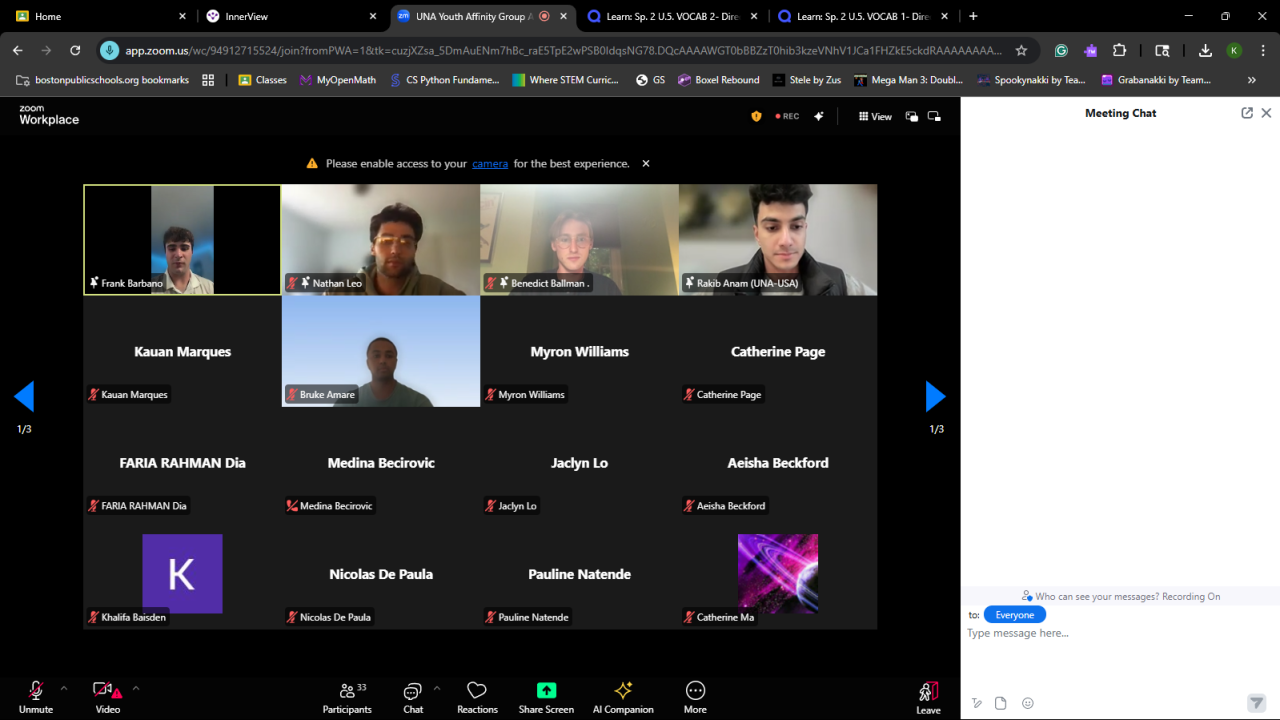Open a new browser tab
Screen dimensions: 1280x720
point(973,16)
